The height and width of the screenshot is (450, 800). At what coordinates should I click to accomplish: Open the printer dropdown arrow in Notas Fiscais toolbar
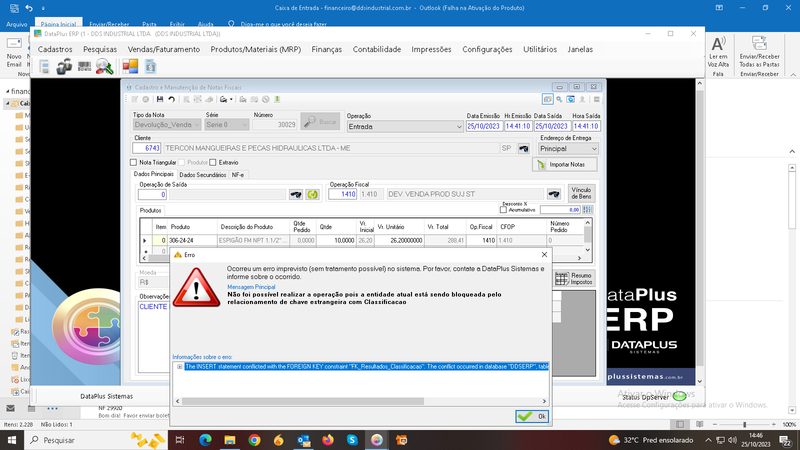click(231, 99)
